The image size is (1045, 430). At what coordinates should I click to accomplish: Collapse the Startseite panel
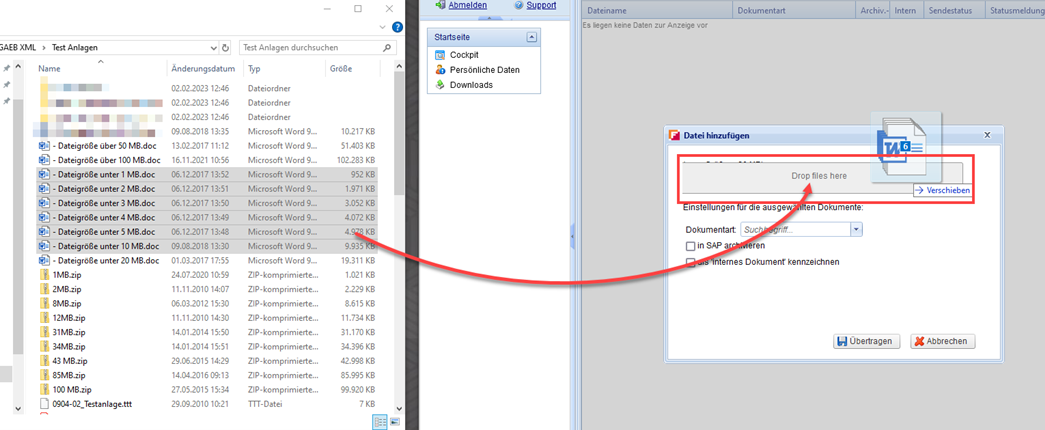click(532, 37)
